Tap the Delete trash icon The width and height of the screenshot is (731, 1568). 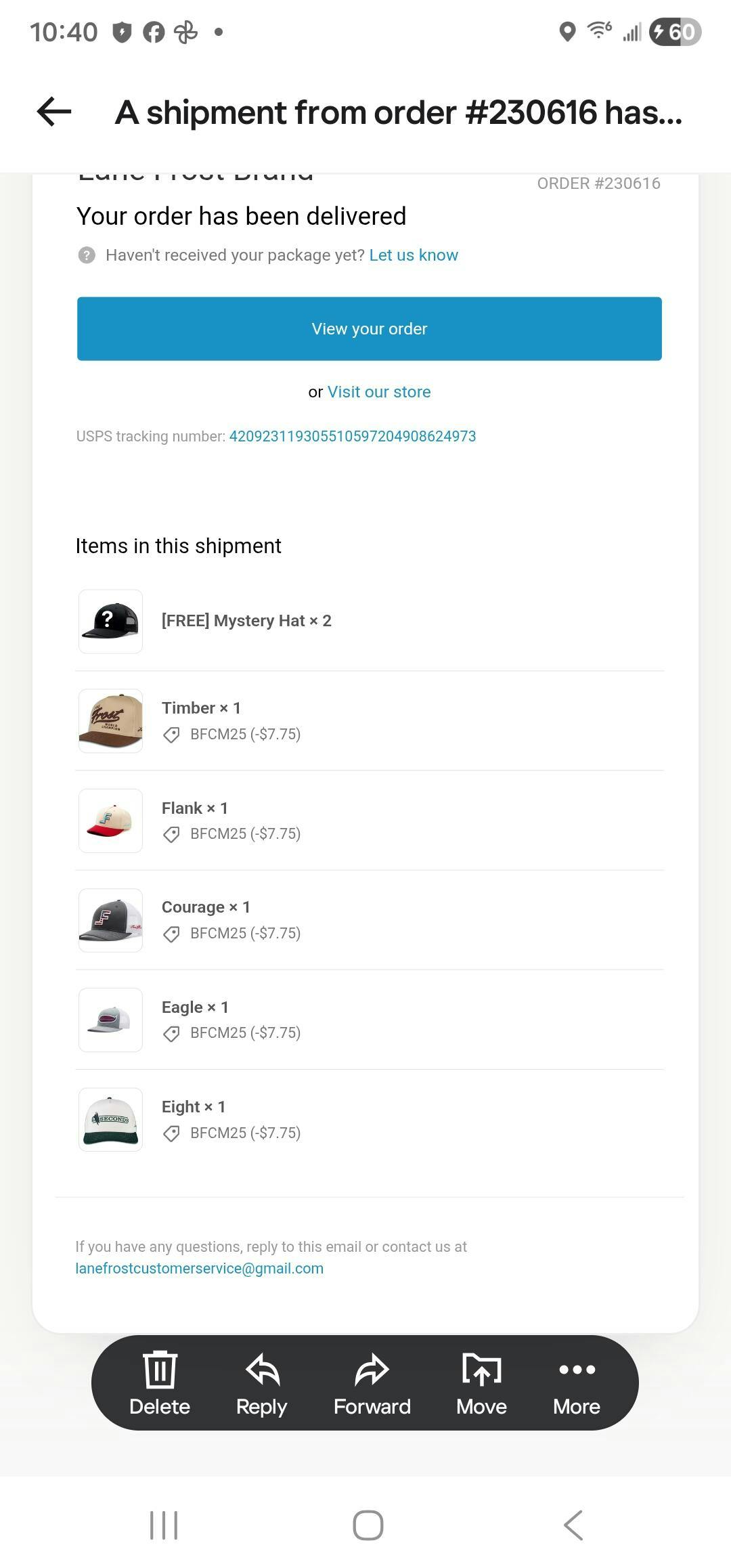(x=160, y=1370)
